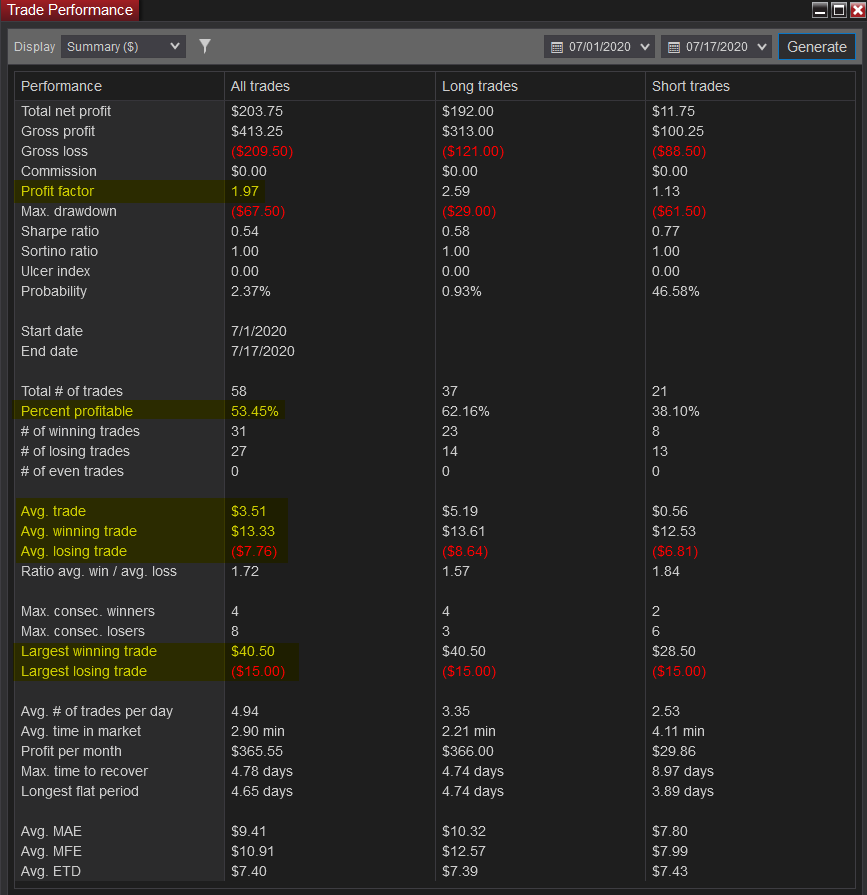Viewport: 867px width, 895px height.
Task: Select the Largest losing trade label
Action: pos(84,671)
